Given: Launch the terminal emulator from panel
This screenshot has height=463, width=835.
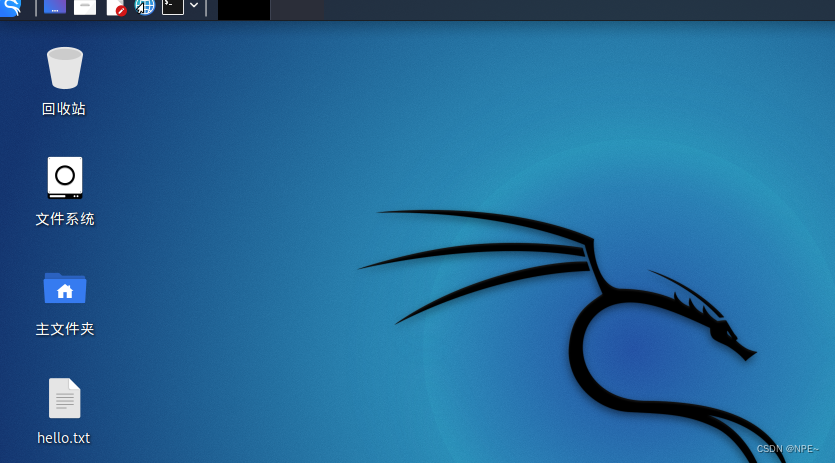Looking at the screenshot, I should pyautogui.click(x=173, y=7).
